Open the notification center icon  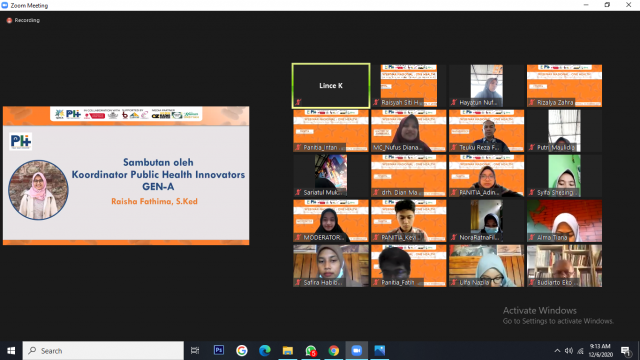[x=625, y=351]
